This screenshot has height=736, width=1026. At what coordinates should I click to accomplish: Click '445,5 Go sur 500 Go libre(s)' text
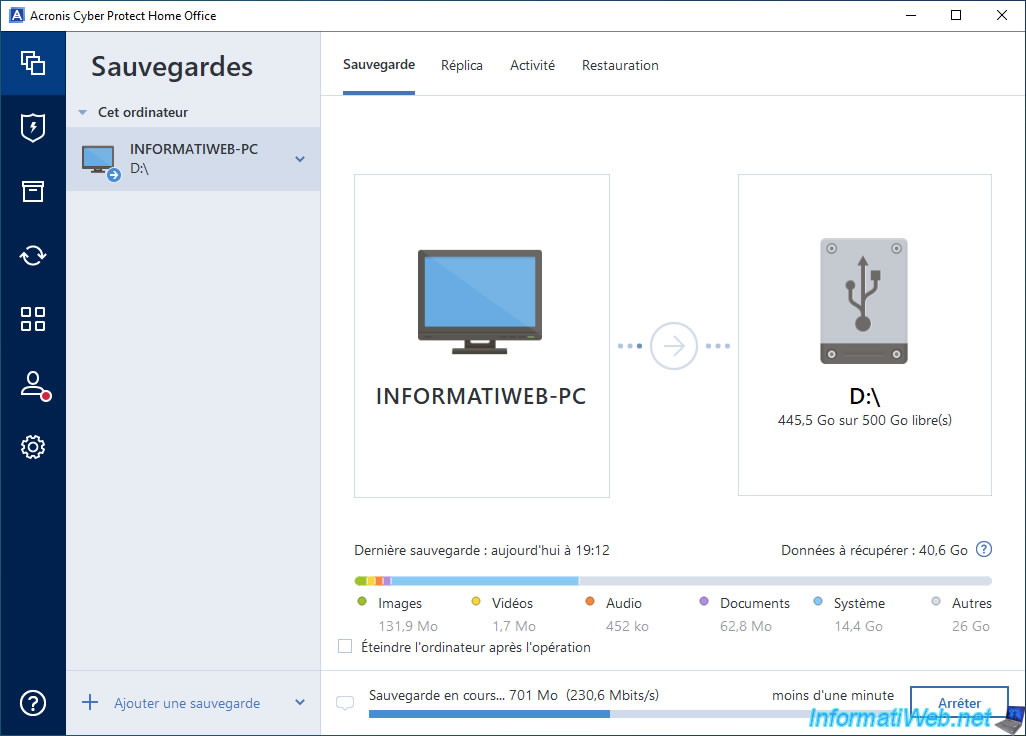864,420
